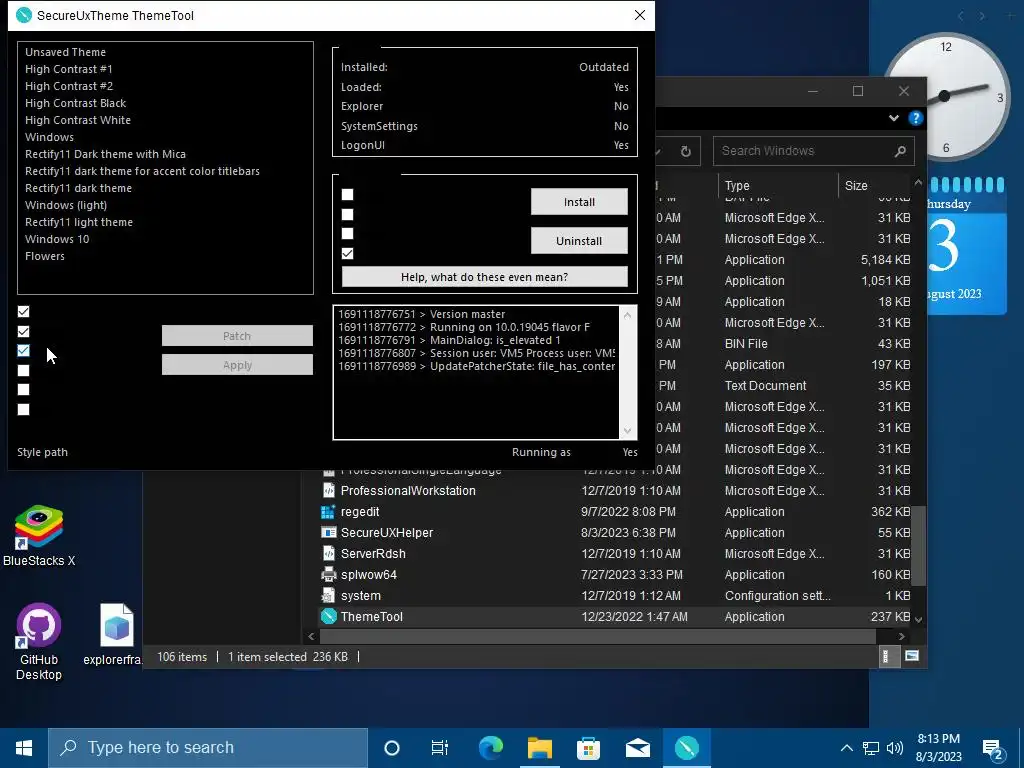This screenshot has width=1024, height=768.
Task: Open the network status tray icon
Action: click(871, 748)
